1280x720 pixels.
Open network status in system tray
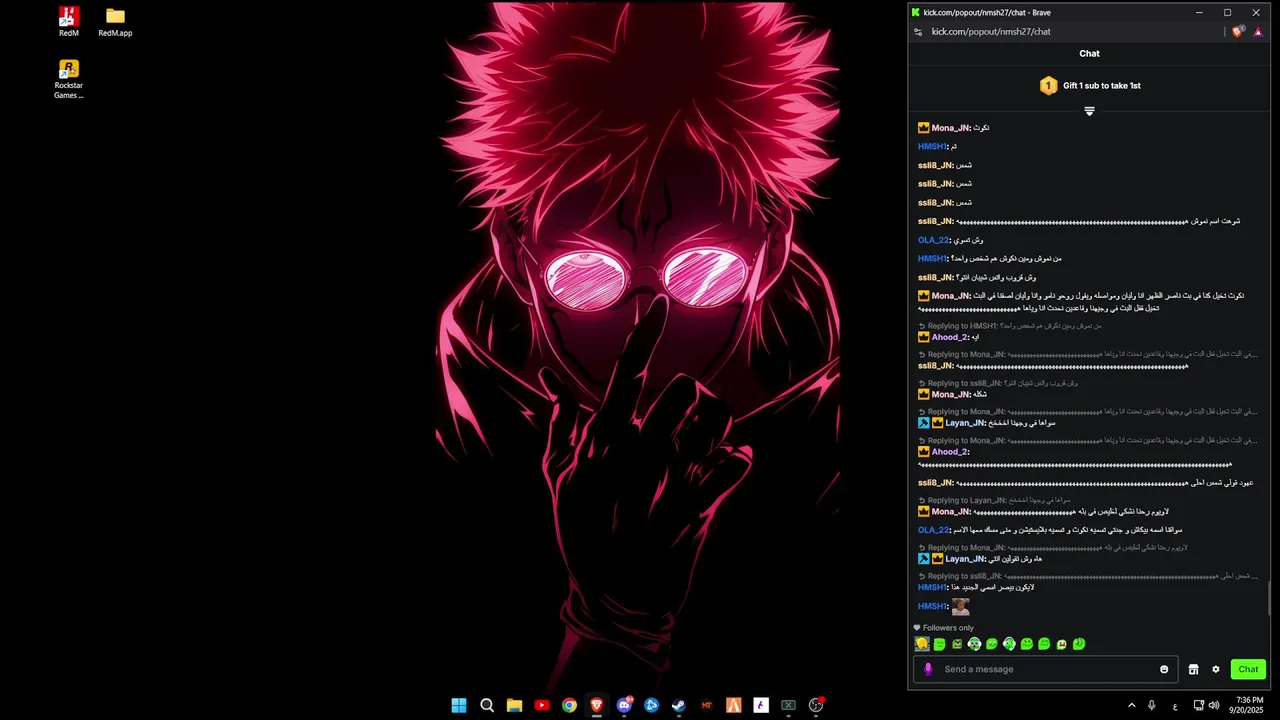1199,705
